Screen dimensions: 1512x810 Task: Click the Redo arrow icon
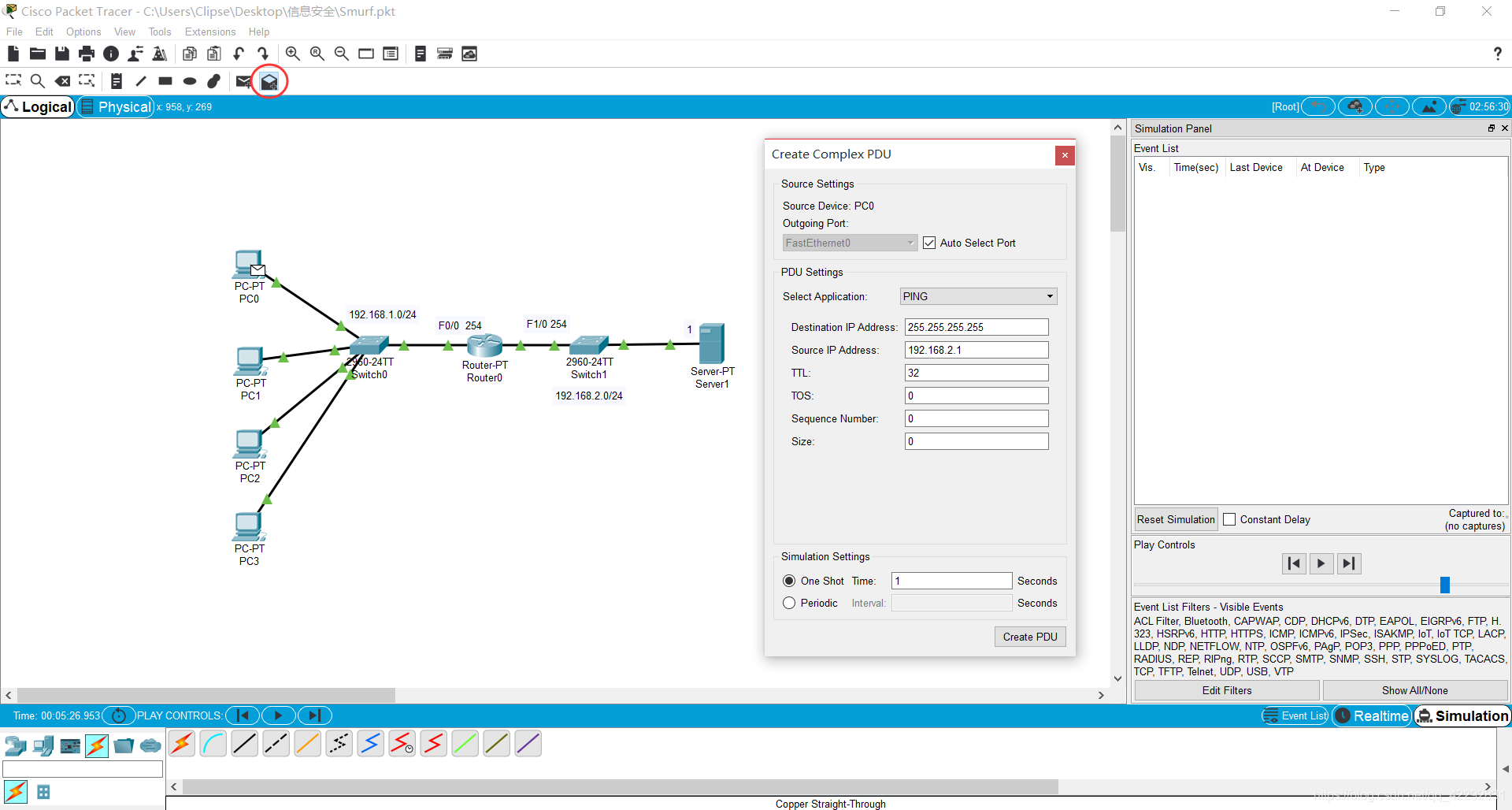click(263, 54)
